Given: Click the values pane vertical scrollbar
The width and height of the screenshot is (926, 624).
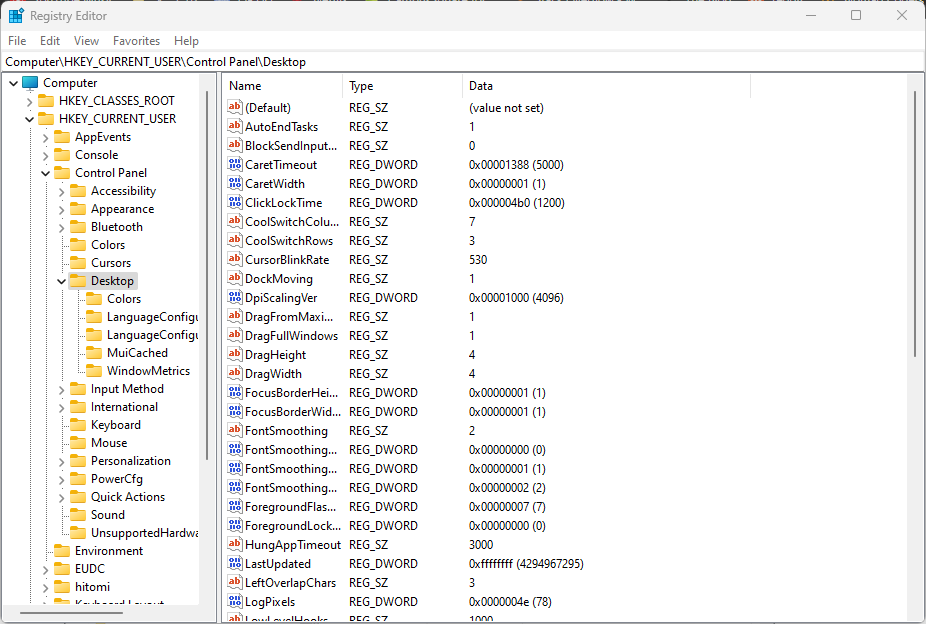Looking at the screenshot, I should tap(915, 223).
